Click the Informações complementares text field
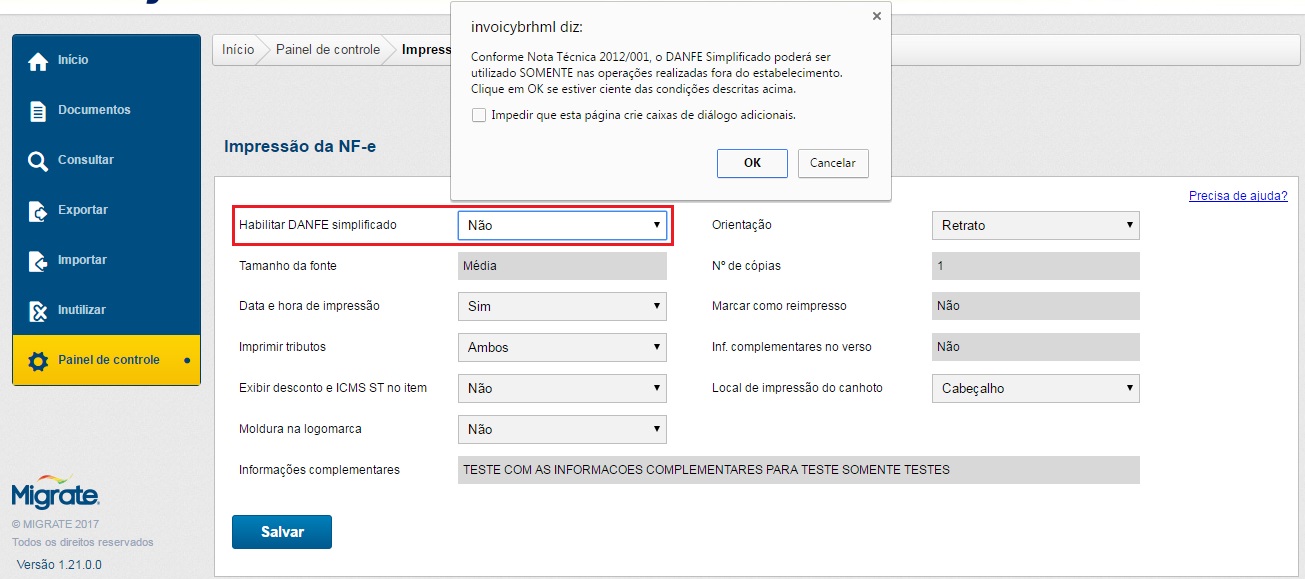 pyautogui.click(x=798, y=470)
